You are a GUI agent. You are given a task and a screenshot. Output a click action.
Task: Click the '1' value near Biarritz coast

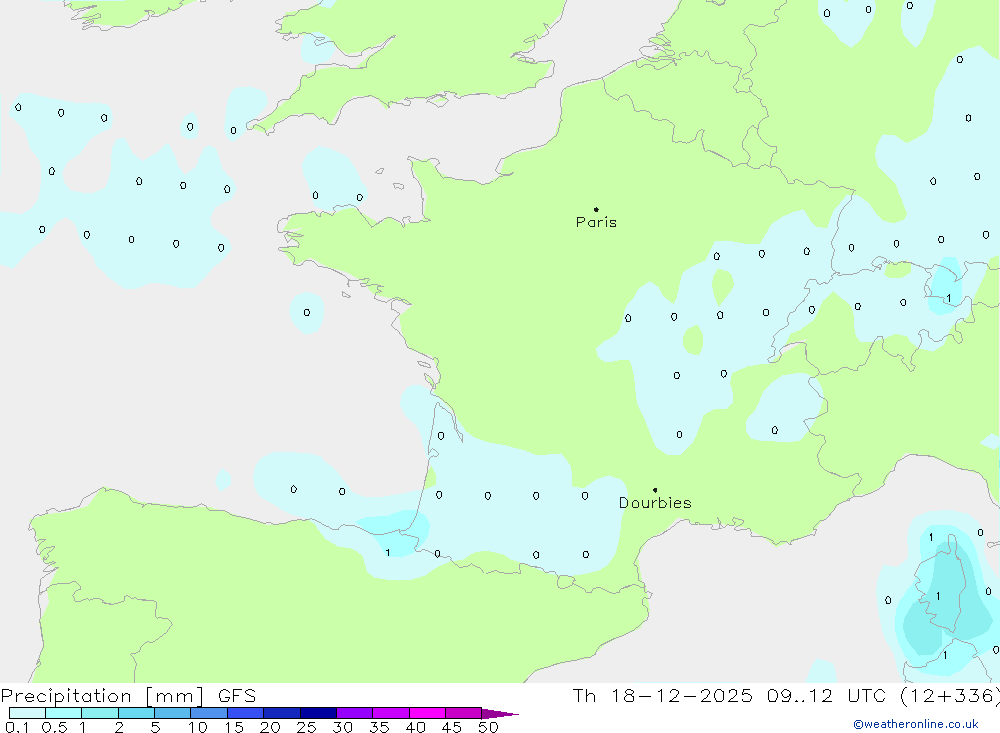(x=388, y=552)
